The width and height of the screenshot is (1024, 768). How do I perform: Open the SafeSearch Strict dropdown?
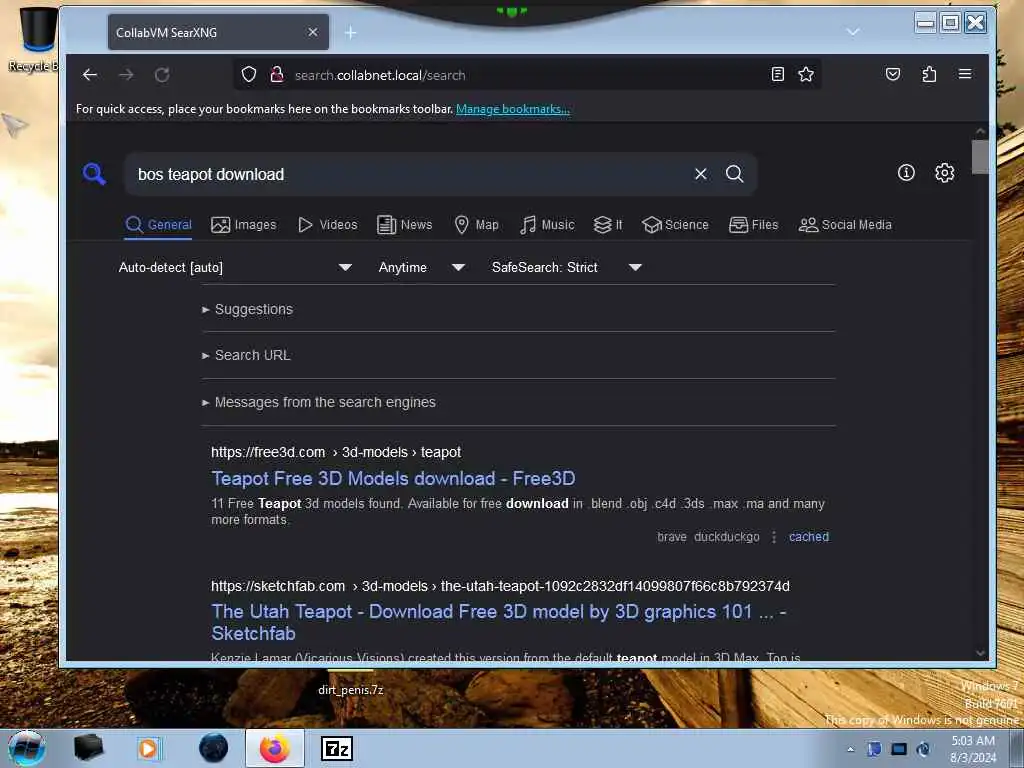(x=566, y=267)
